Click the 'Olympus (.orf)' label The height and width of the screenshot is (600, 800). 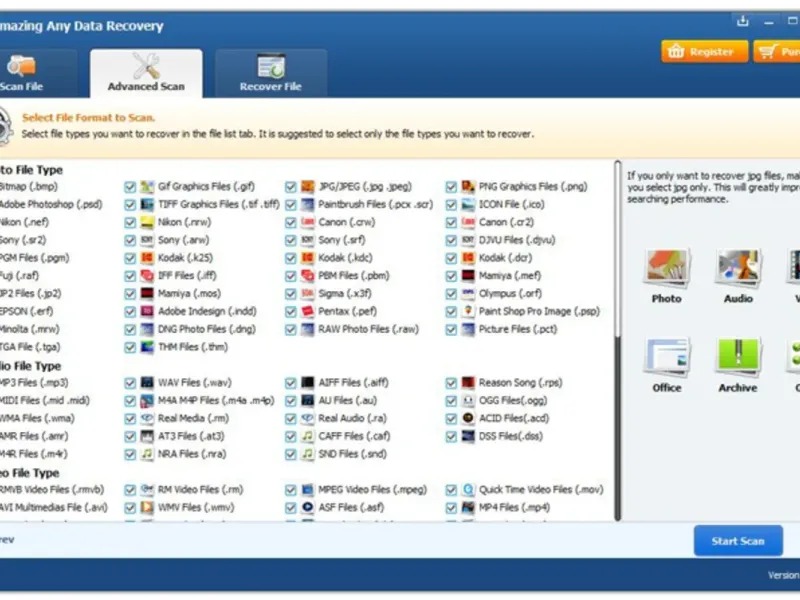tap(510, 294)
